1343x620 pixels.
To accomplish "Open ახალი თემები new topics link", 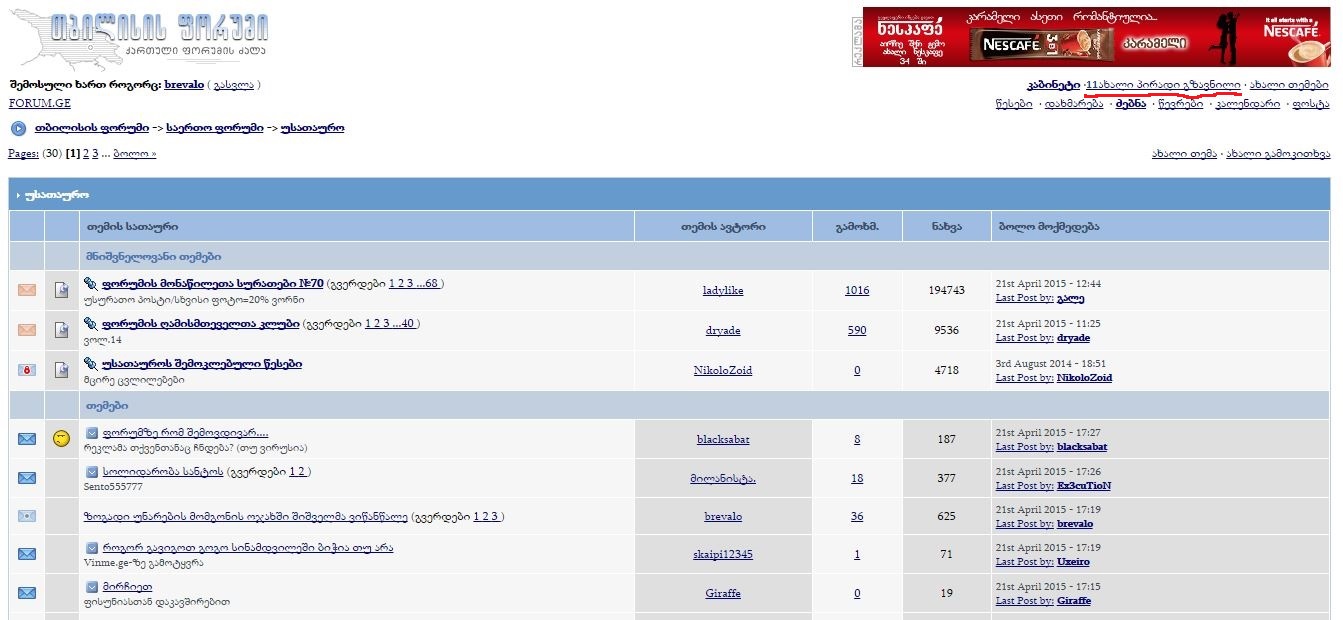I will 1289,85.
